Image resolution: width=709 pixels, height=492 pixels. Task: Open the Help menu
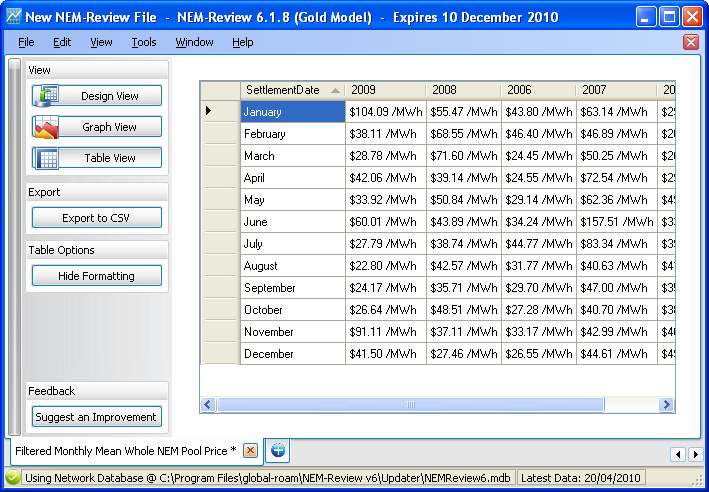[x=243, y=42]
